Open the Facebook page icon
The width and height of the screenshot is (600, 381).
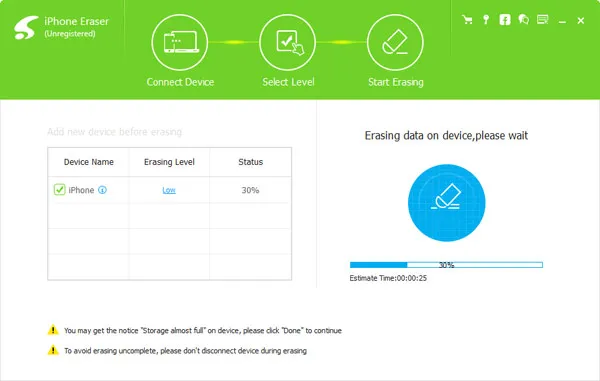point(505,20)
